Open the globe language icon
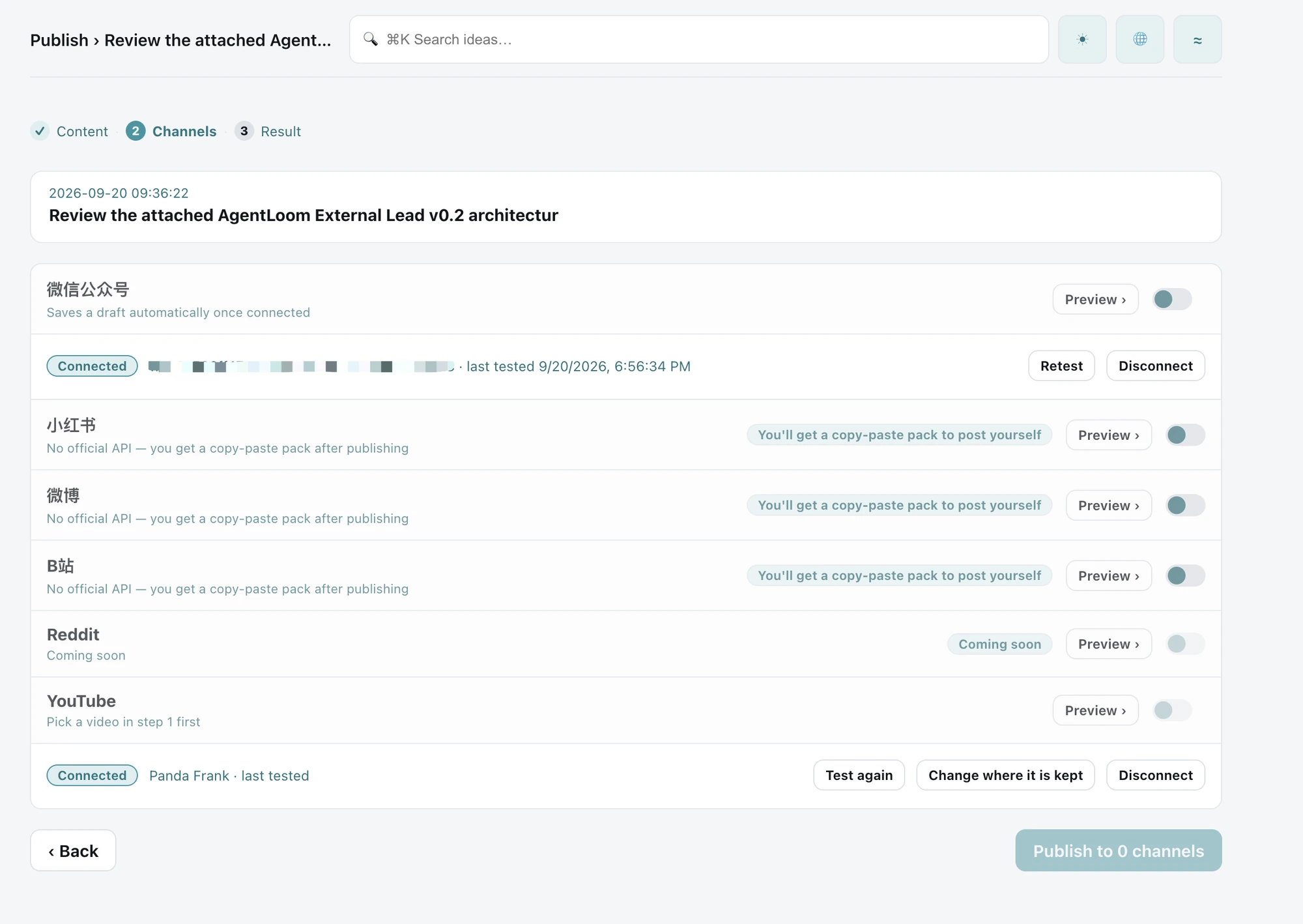This screenshot has height=924, width=1303. click(1139, 39)
